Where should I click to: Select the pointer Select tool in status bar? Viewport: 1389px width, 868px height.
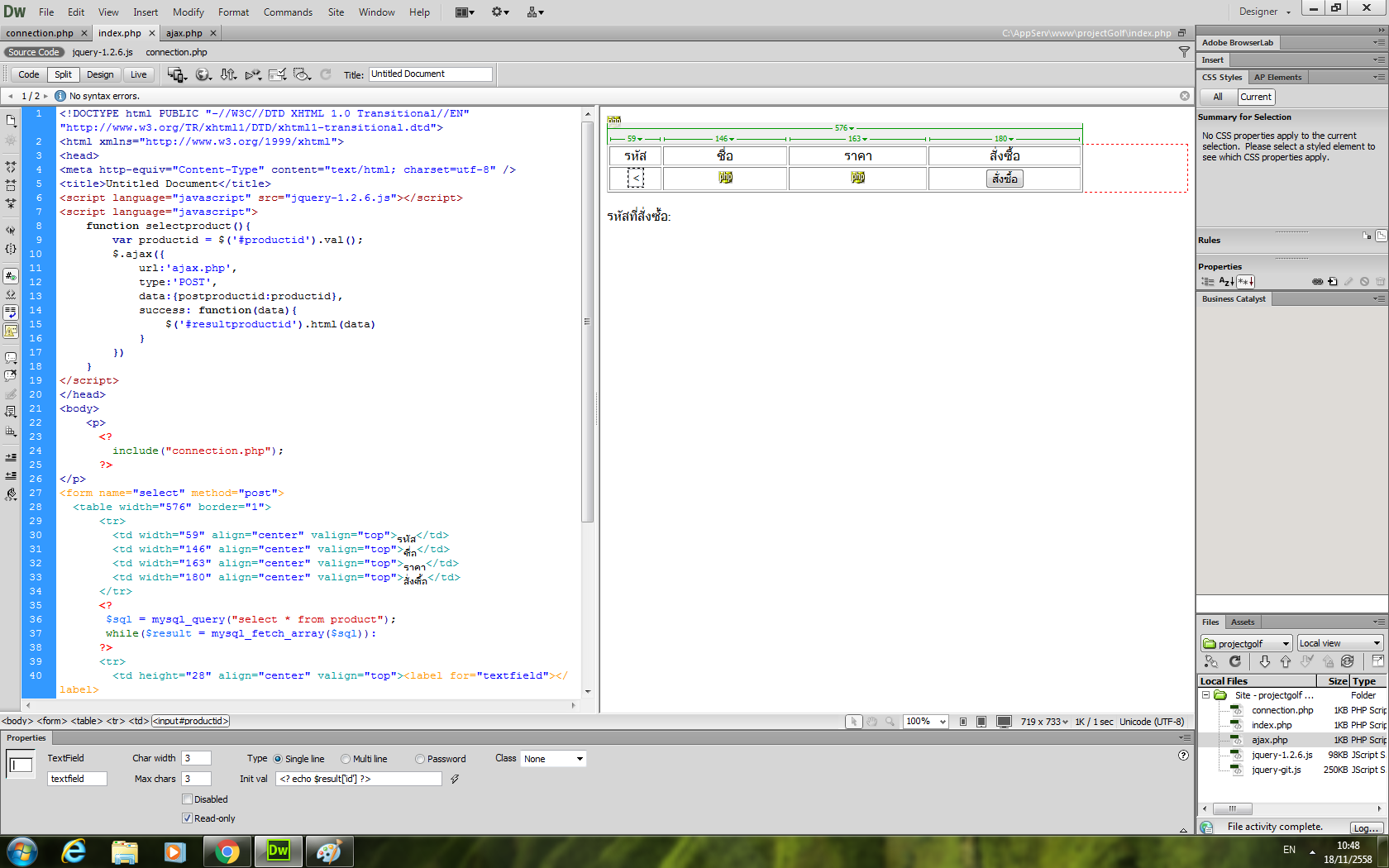click(854, 722)
